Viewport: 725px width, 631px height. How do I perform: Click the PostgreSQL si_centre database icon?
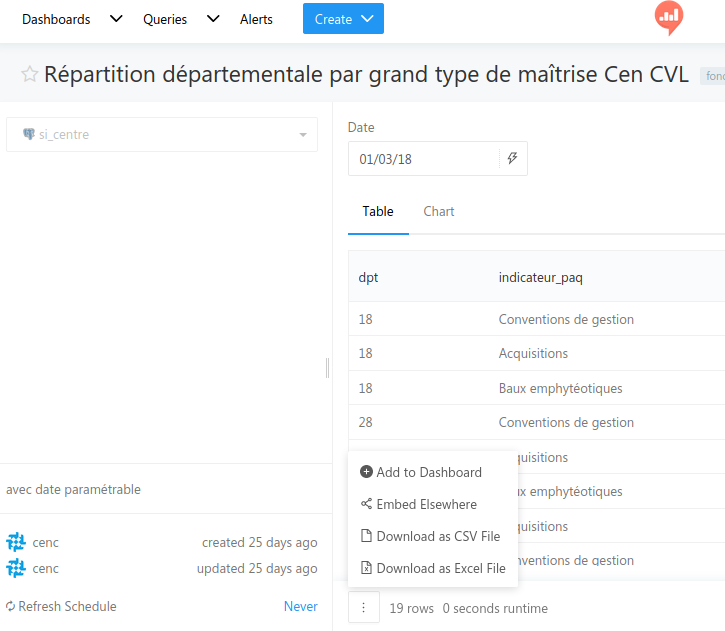(29, 135)
